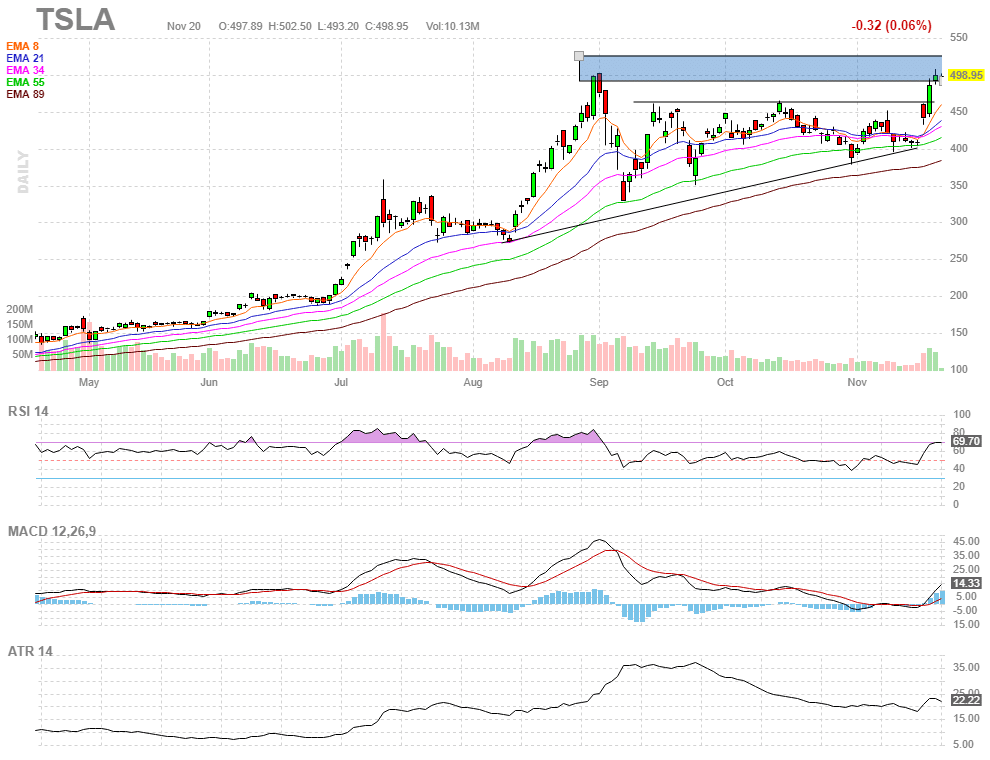Grab the square handle on the blue resistance zone
Image resolution: width=990 pixels, height=760 pixels.
pos(579,56)
